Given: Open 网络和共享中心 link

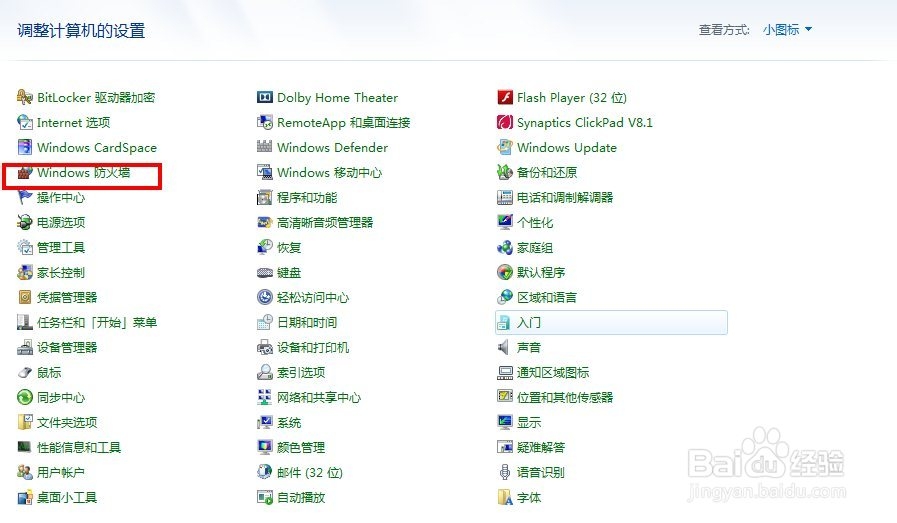Looking at the screenshot, I should click(319, 397).
